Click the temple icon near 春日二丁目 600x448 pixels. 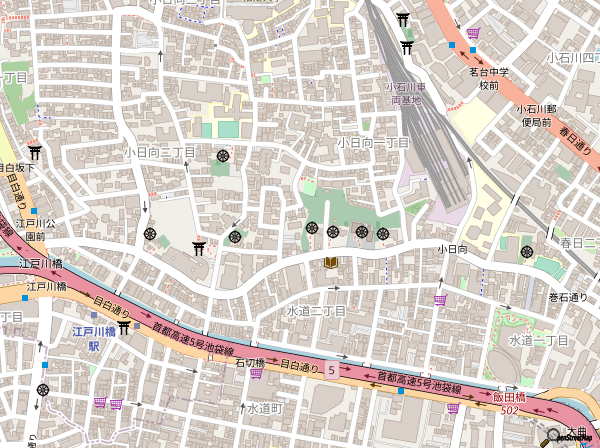point(527,252)
